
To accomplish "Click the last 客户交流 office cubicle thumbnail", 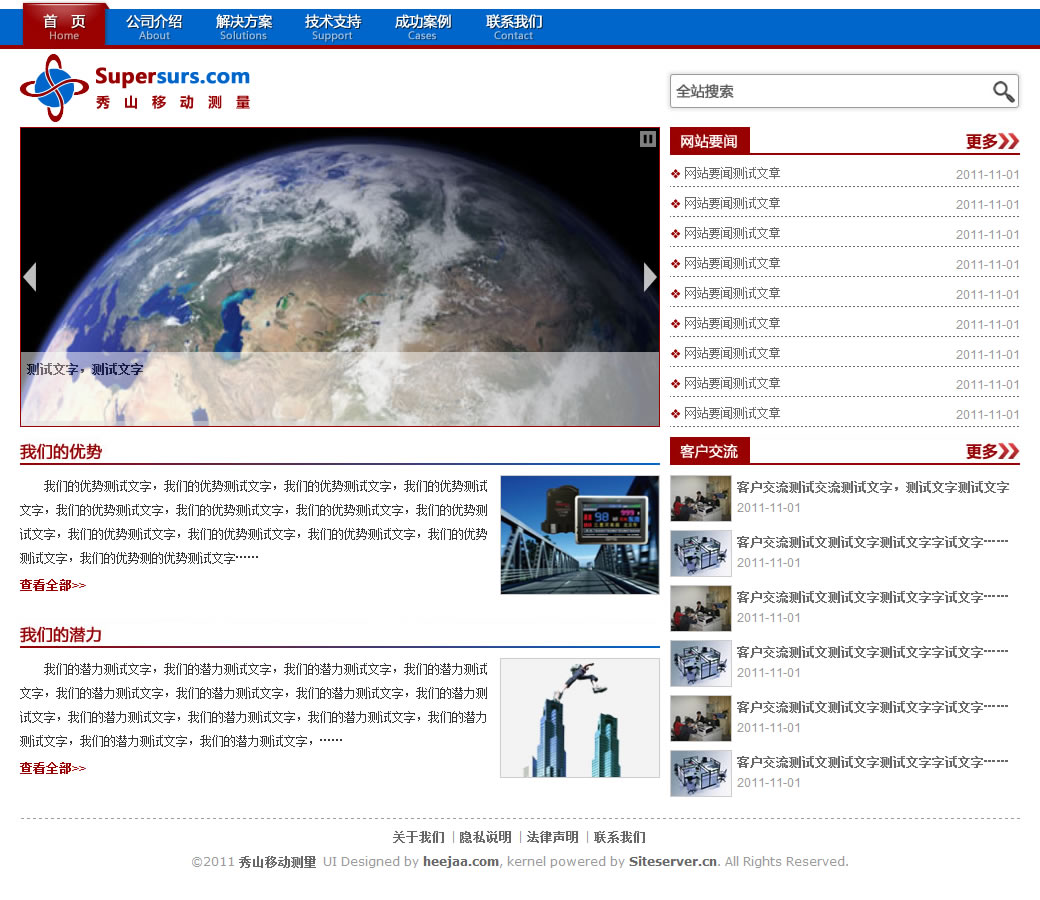I will pos(700,774).
